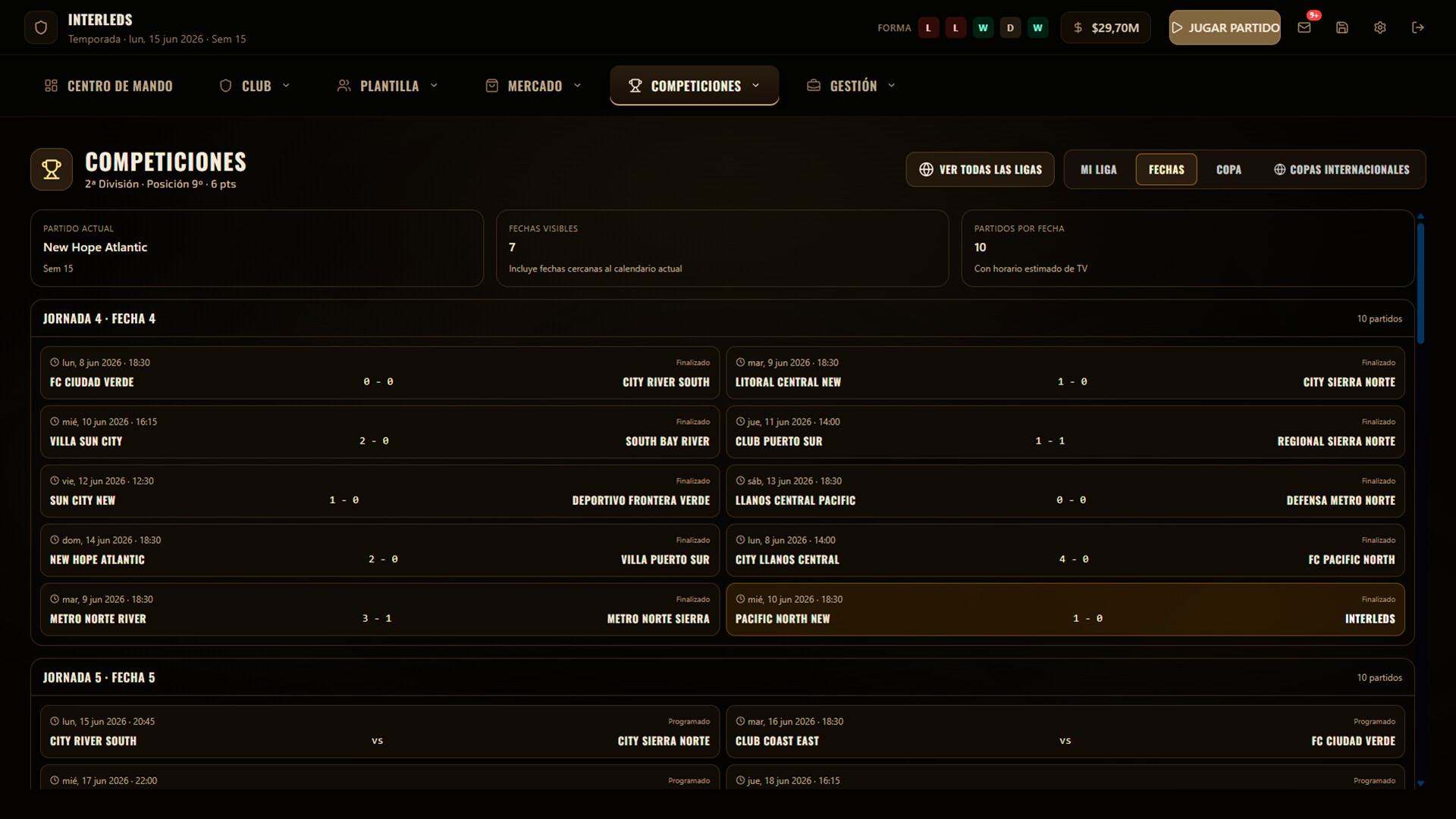Viewport: 1456px width, 819px height.
Task: Select the Pacific North New vs Interleds match
Action: pyautogui.click(x=1065, y=610)
